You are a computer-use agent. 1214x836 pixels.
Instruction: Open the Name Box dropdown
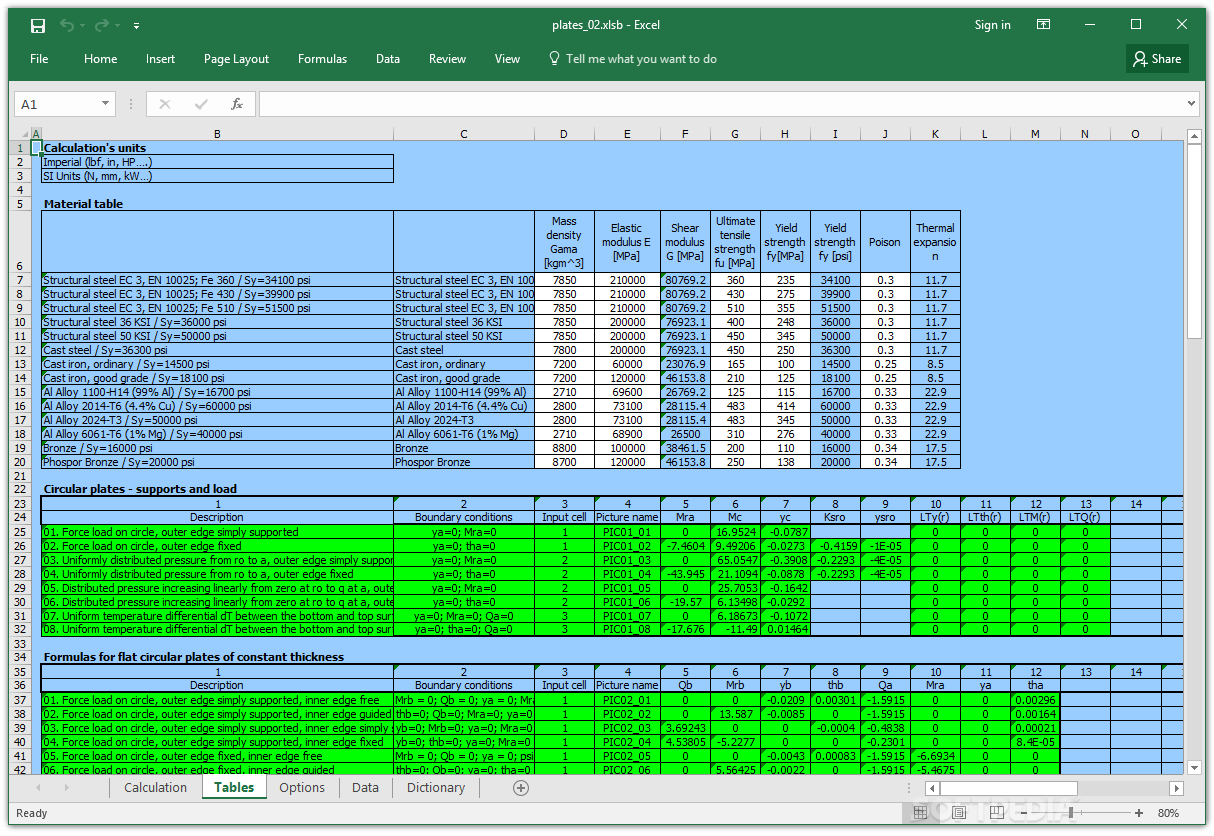pos(106,104)
